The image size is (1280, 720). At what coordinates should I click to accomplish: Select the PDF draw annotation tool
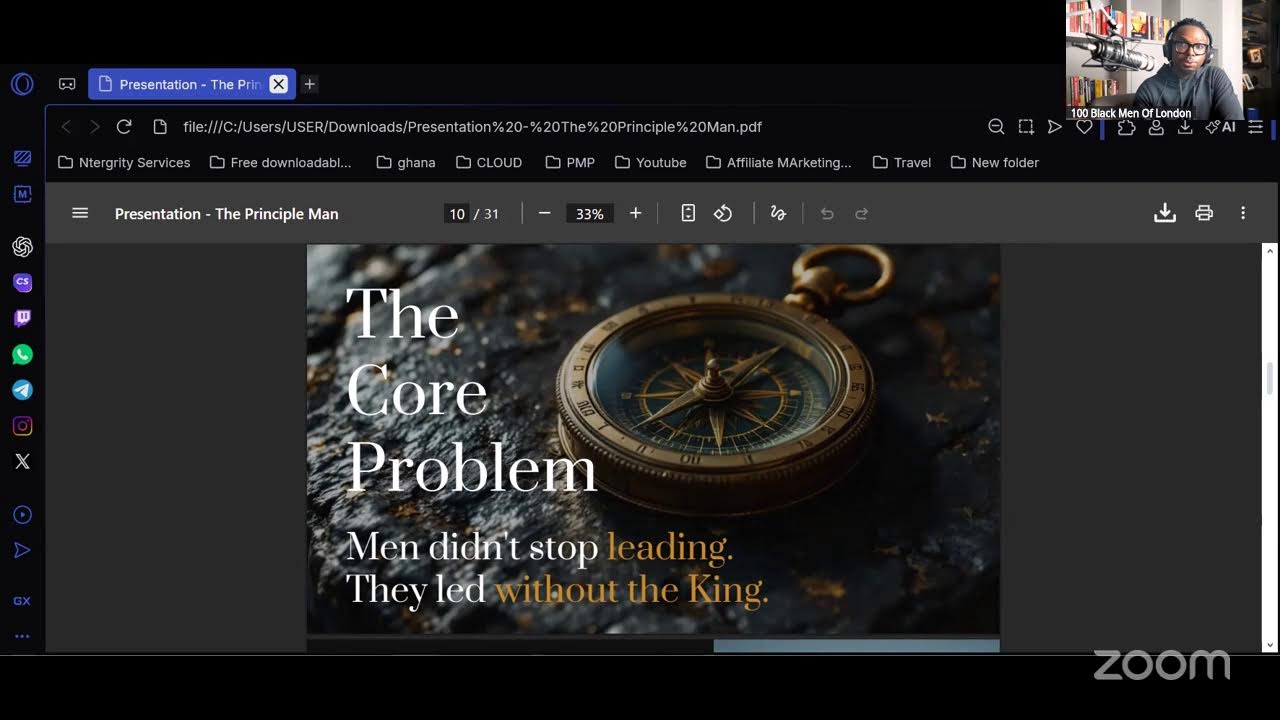778,213
